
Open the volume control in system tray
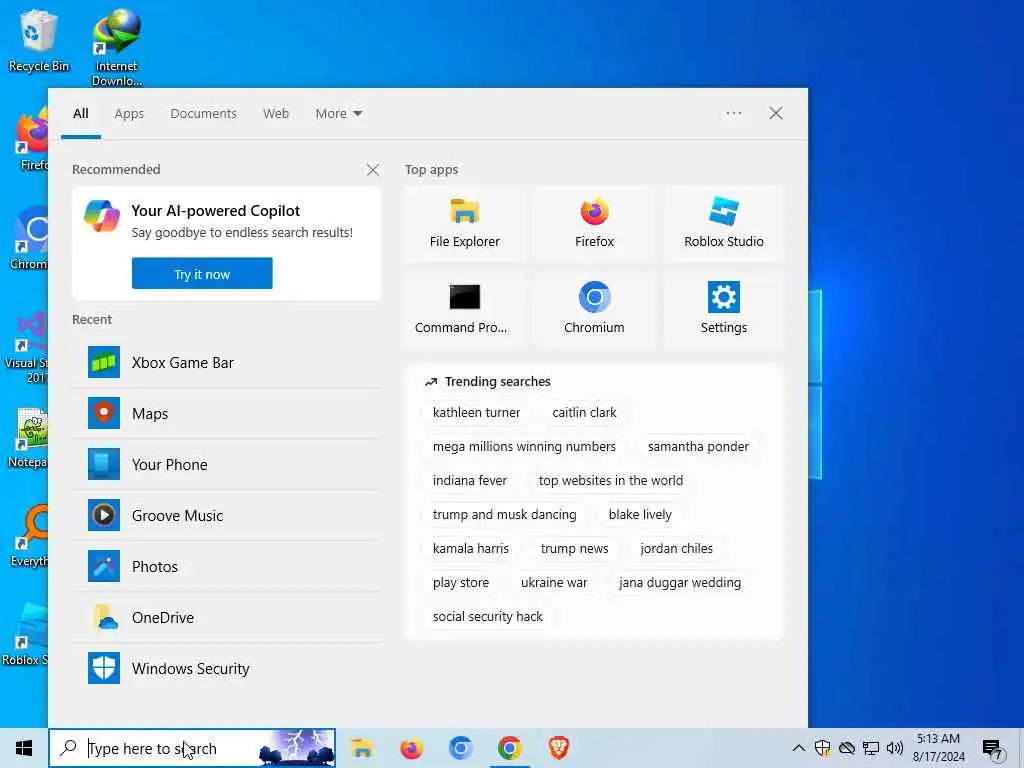coord(895,748)
